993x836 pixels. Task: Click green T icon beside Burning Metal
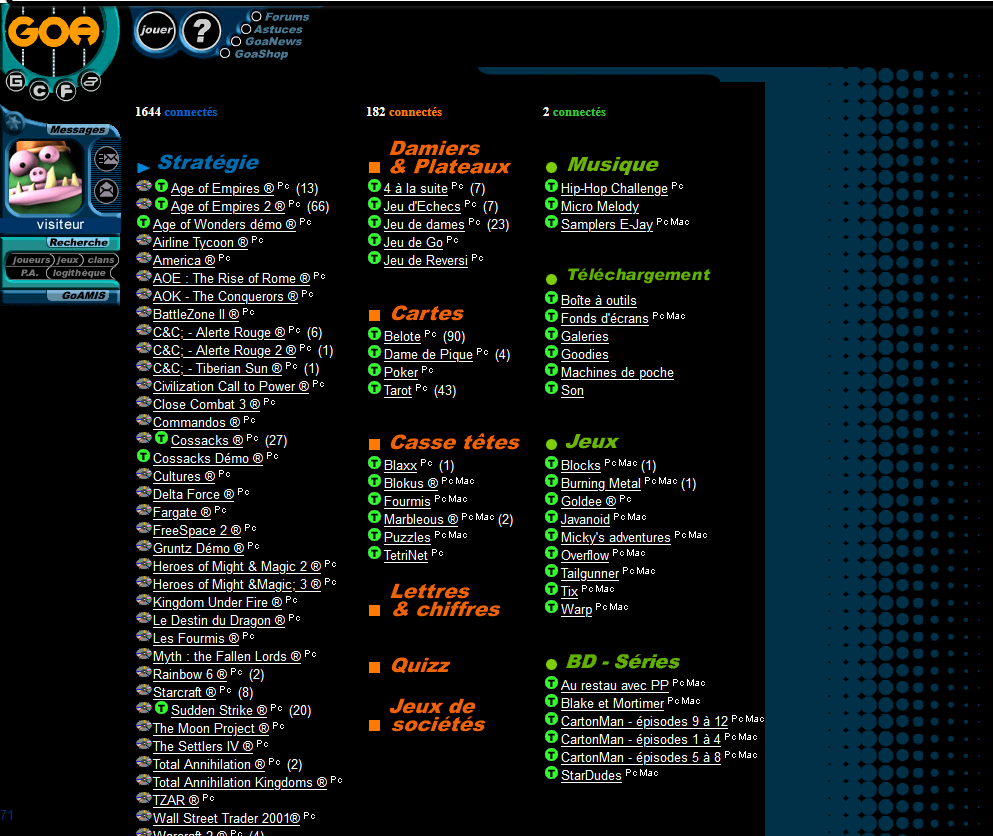click(x=552, y=481)
